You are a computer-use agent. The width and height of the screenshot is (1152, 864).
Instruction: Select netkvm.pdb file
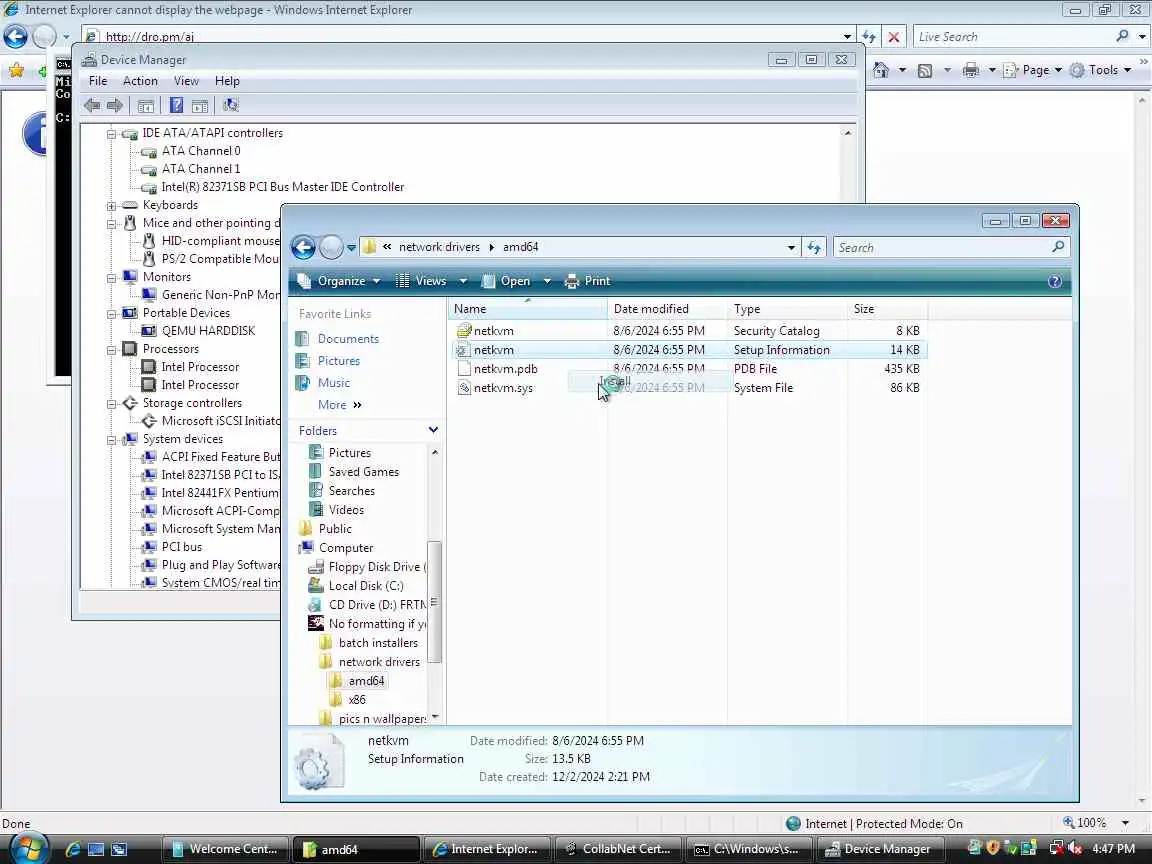tap(505, 369)
